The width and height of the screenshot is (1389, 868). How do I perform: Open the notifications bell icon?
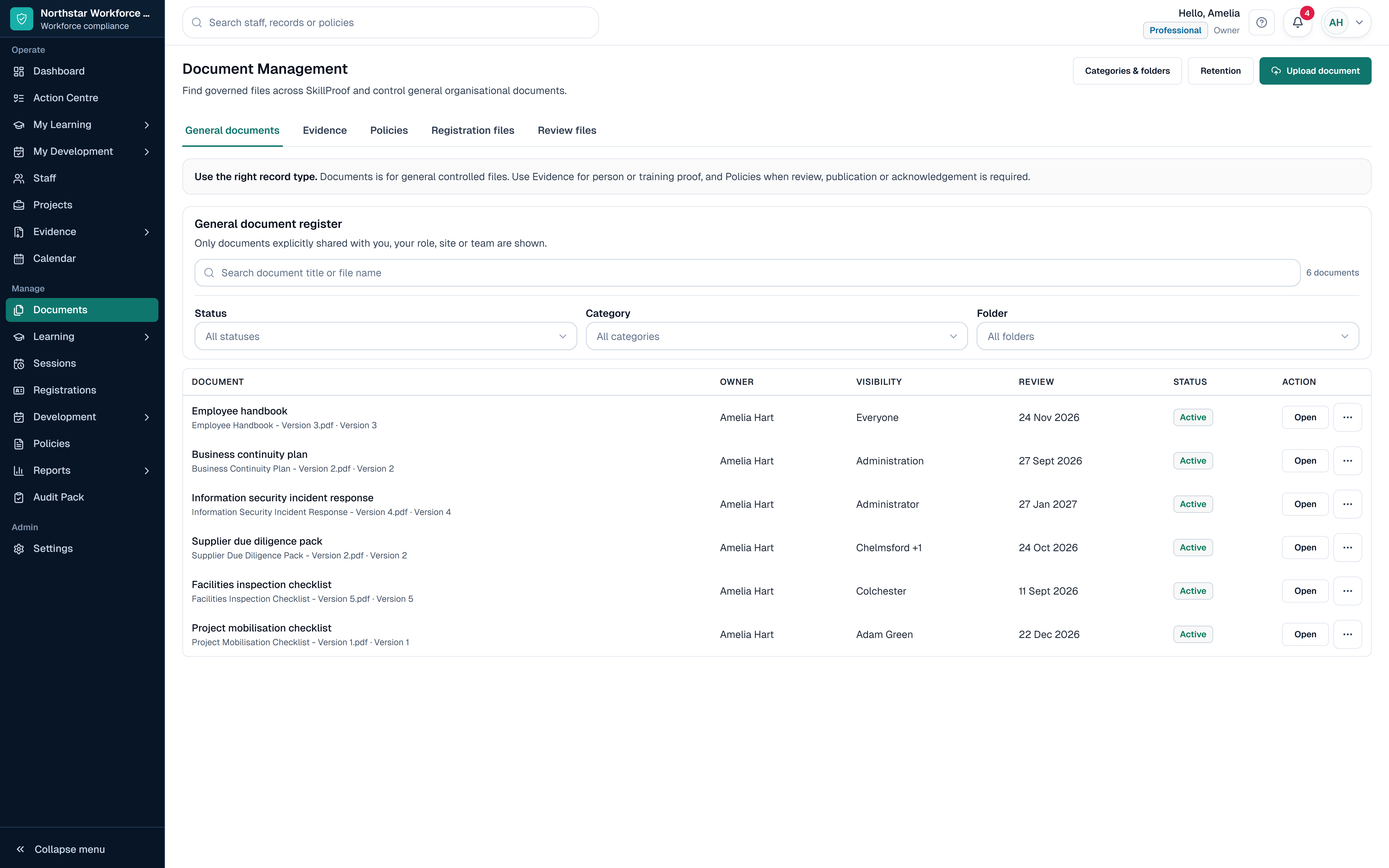pos(1298,22)
